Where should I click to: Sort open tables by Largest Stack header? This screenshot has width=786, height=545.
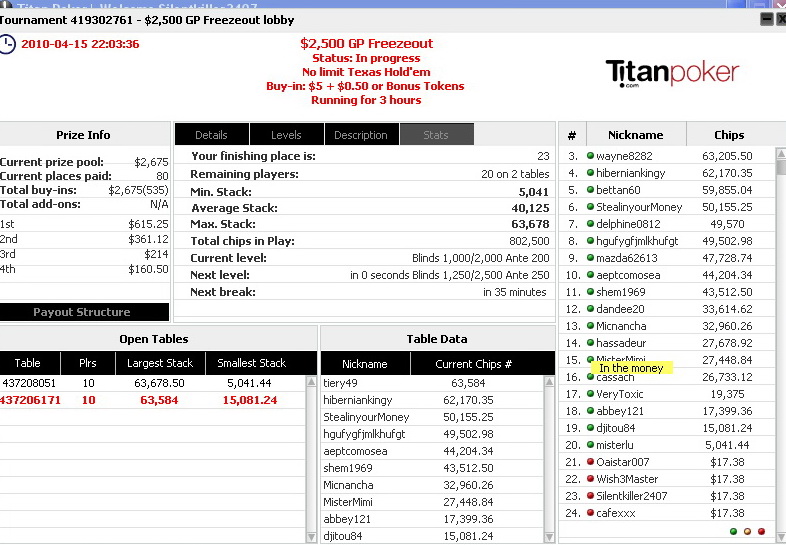pyautogui.click(x=160, y=363)
